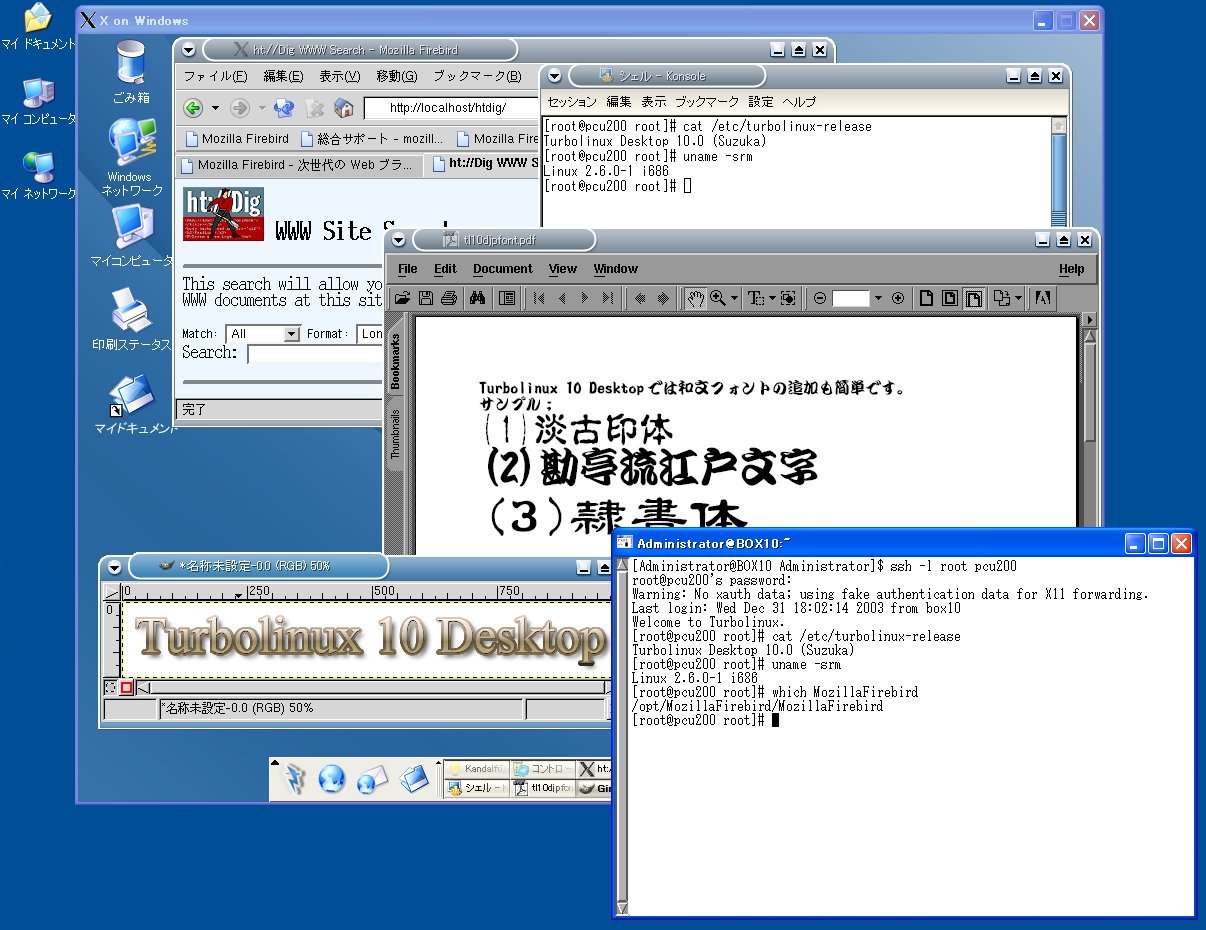Open Help menu in PDF viewer
1206x930 pixels.
click(x=1071, y=269)
